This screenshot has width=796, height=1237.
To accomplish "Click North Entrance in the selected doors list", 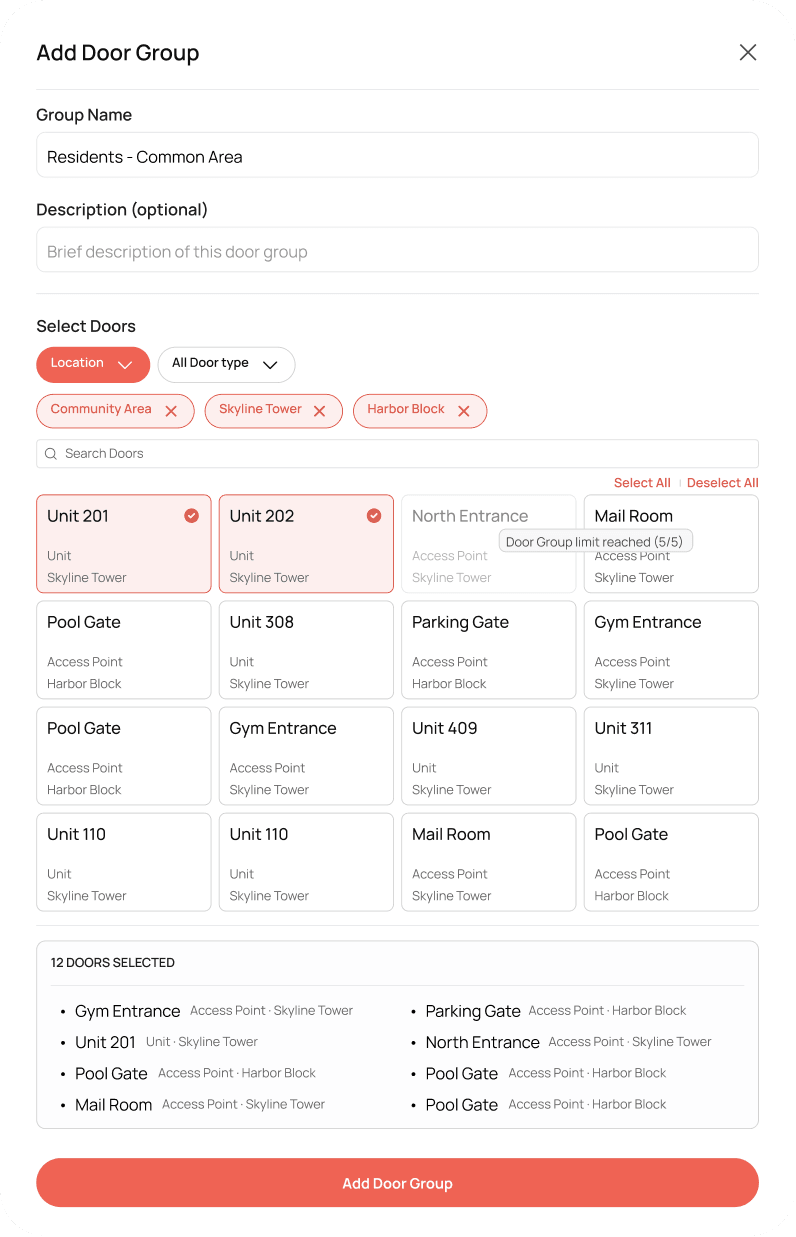I will pyautogui.click(x=483, y=1042).
